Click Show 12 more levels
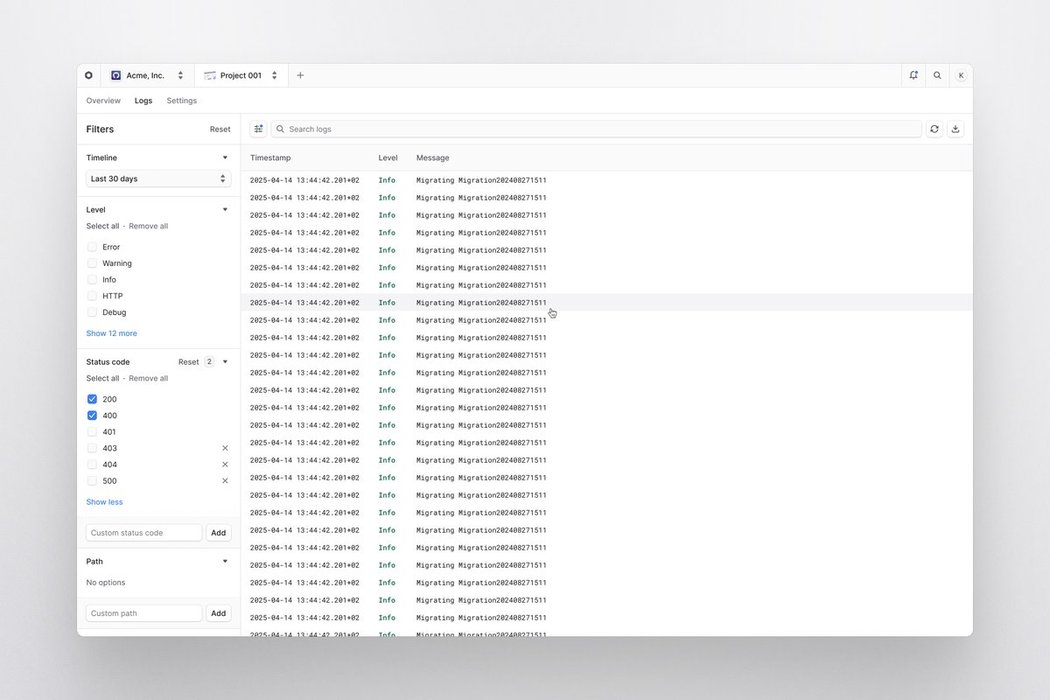The image size is (1050, 700). 111,334
